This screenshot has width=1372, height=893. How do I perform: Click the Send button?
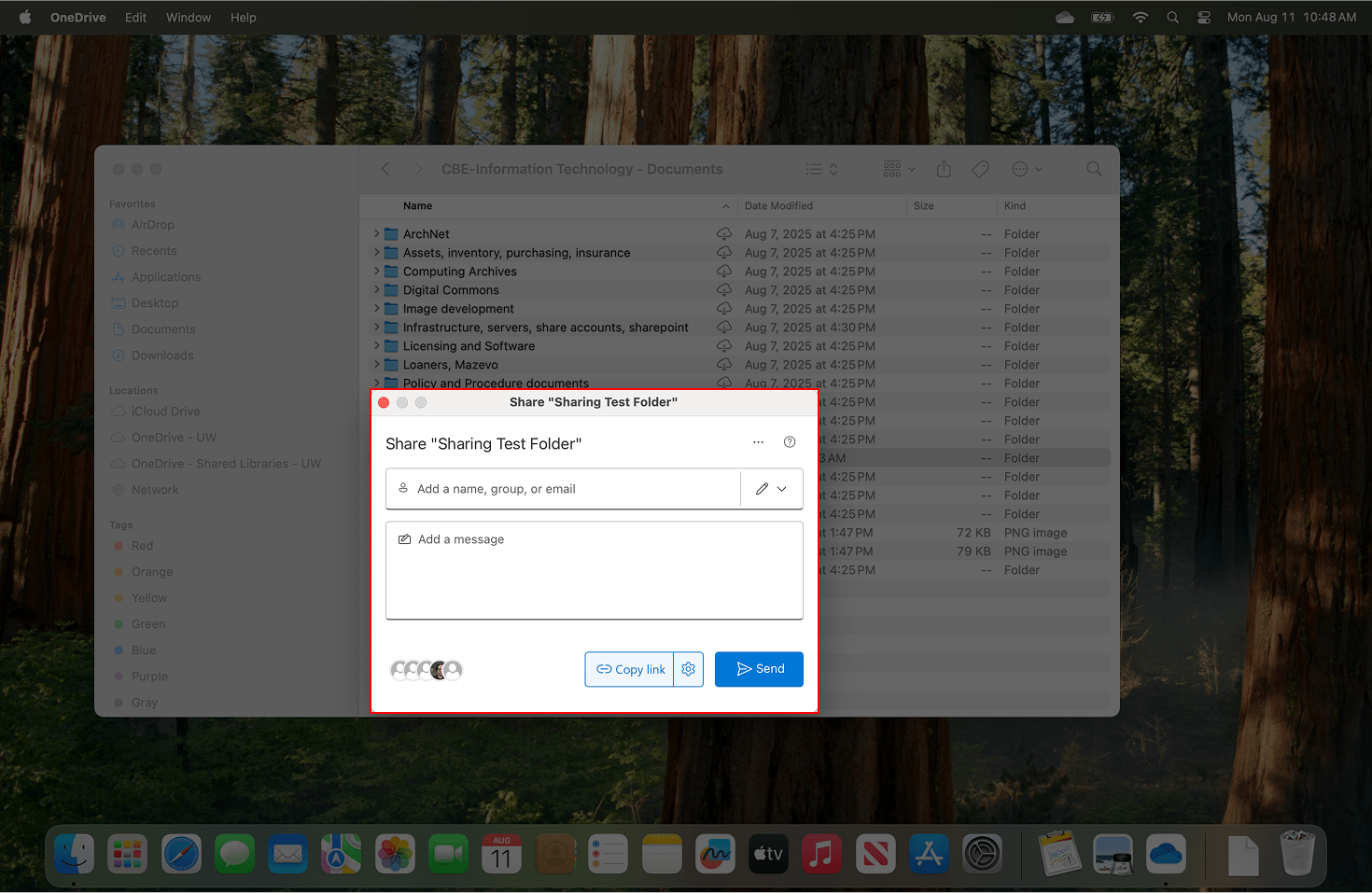(759, 669)
